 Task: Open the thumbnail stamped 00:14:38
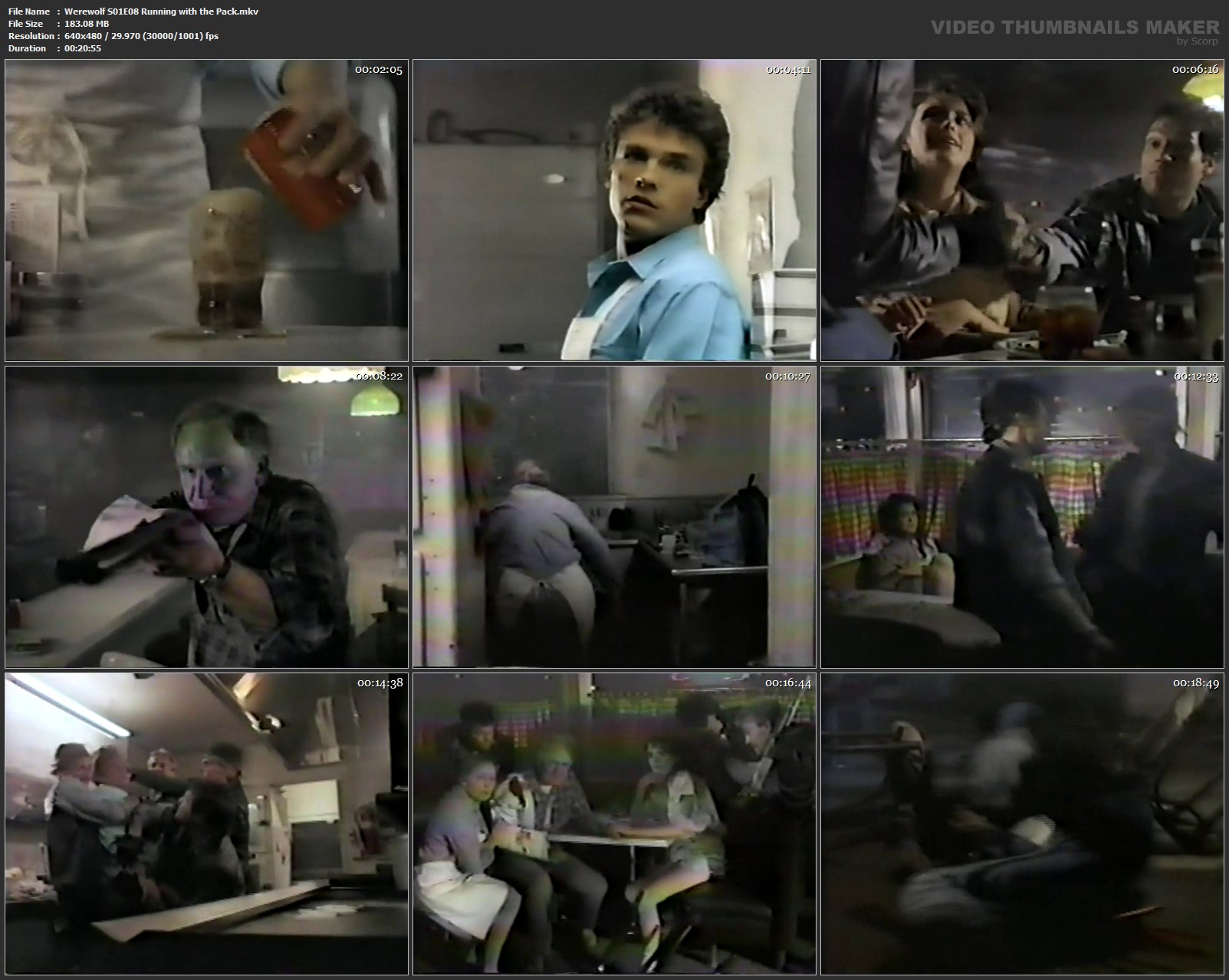click(206, 824)
